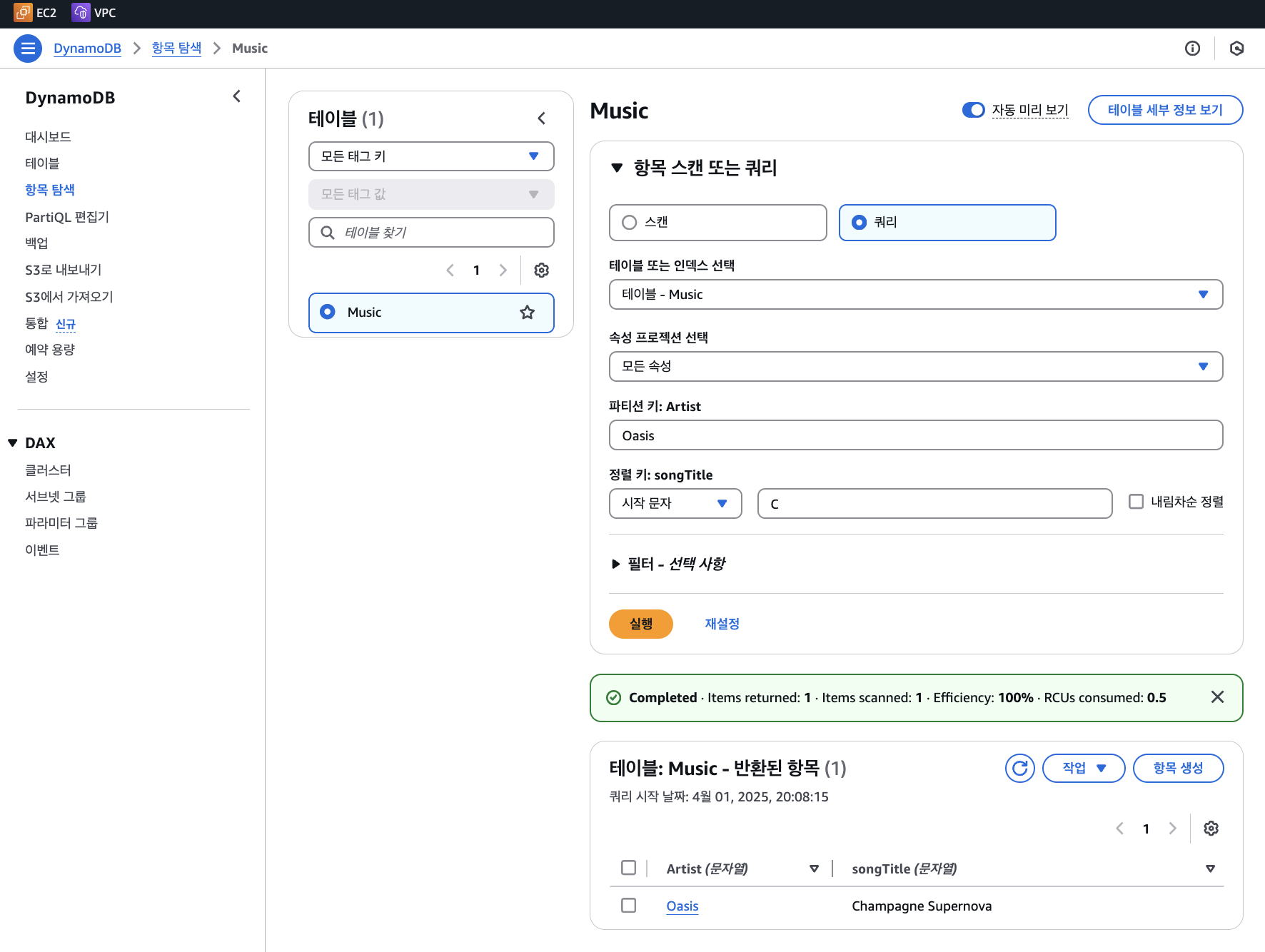Screen dimensions: 1265x952
Task: Open the hamburger navigation menu
Action: coord(28,49)
